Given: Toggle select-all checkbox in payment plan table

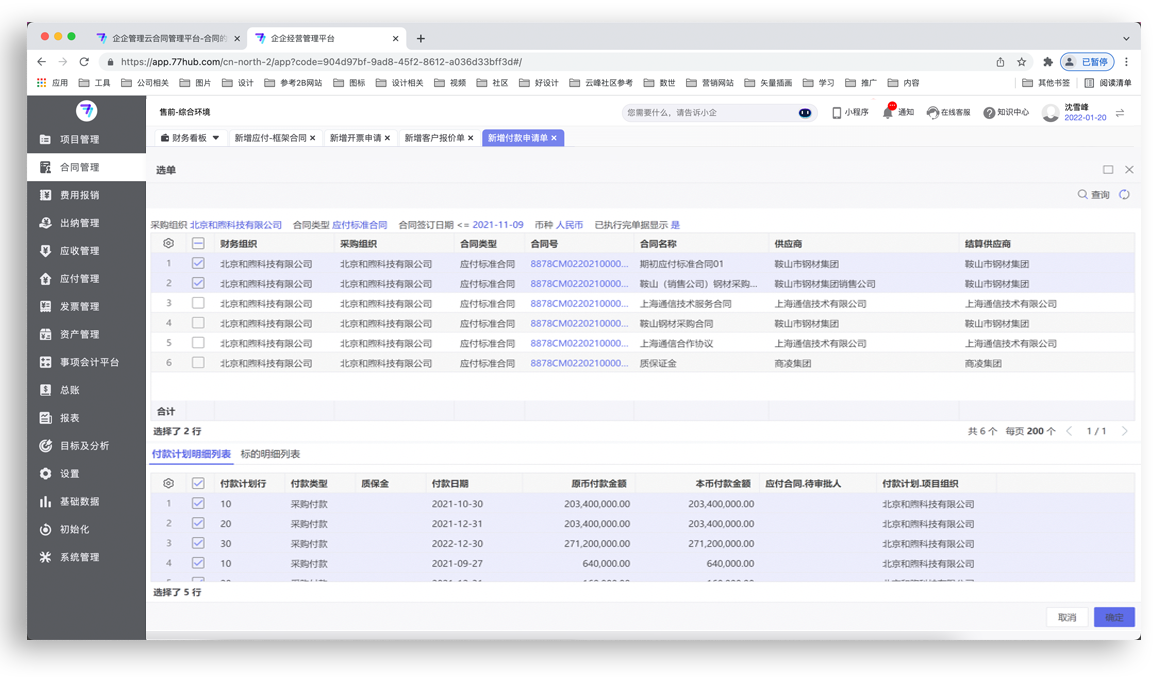Looking at the screenshot, I should click(198, 484).
